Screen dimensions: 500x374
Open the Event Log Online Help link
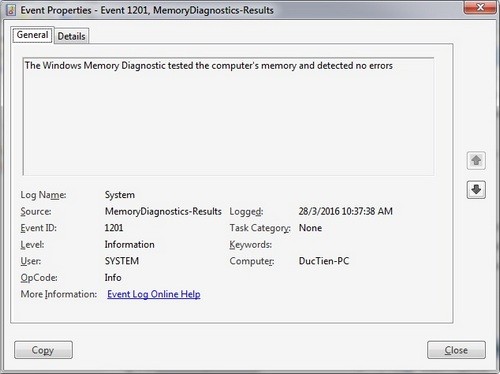154,294
